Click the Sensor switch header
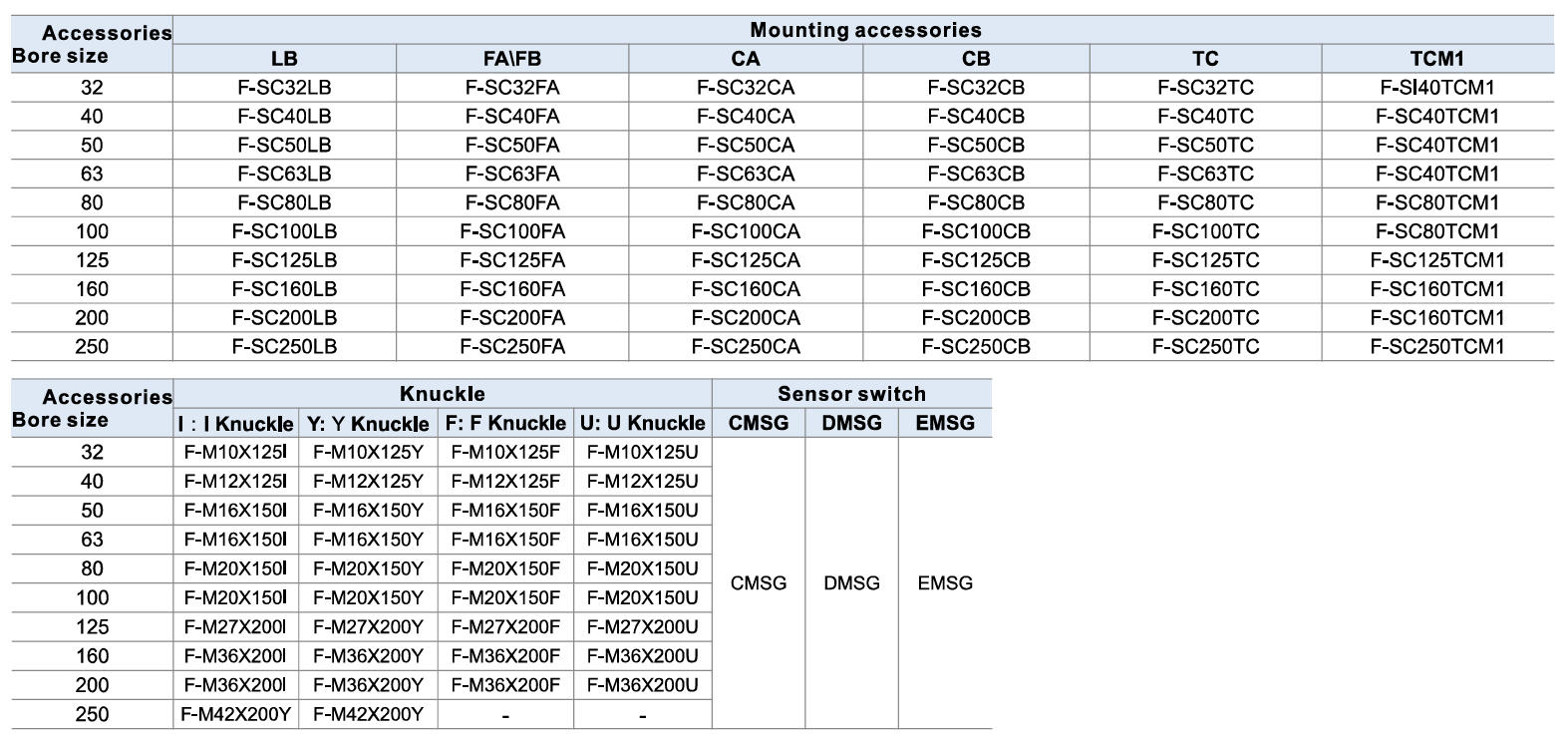Screen dimensions: 1568x739 851,393
